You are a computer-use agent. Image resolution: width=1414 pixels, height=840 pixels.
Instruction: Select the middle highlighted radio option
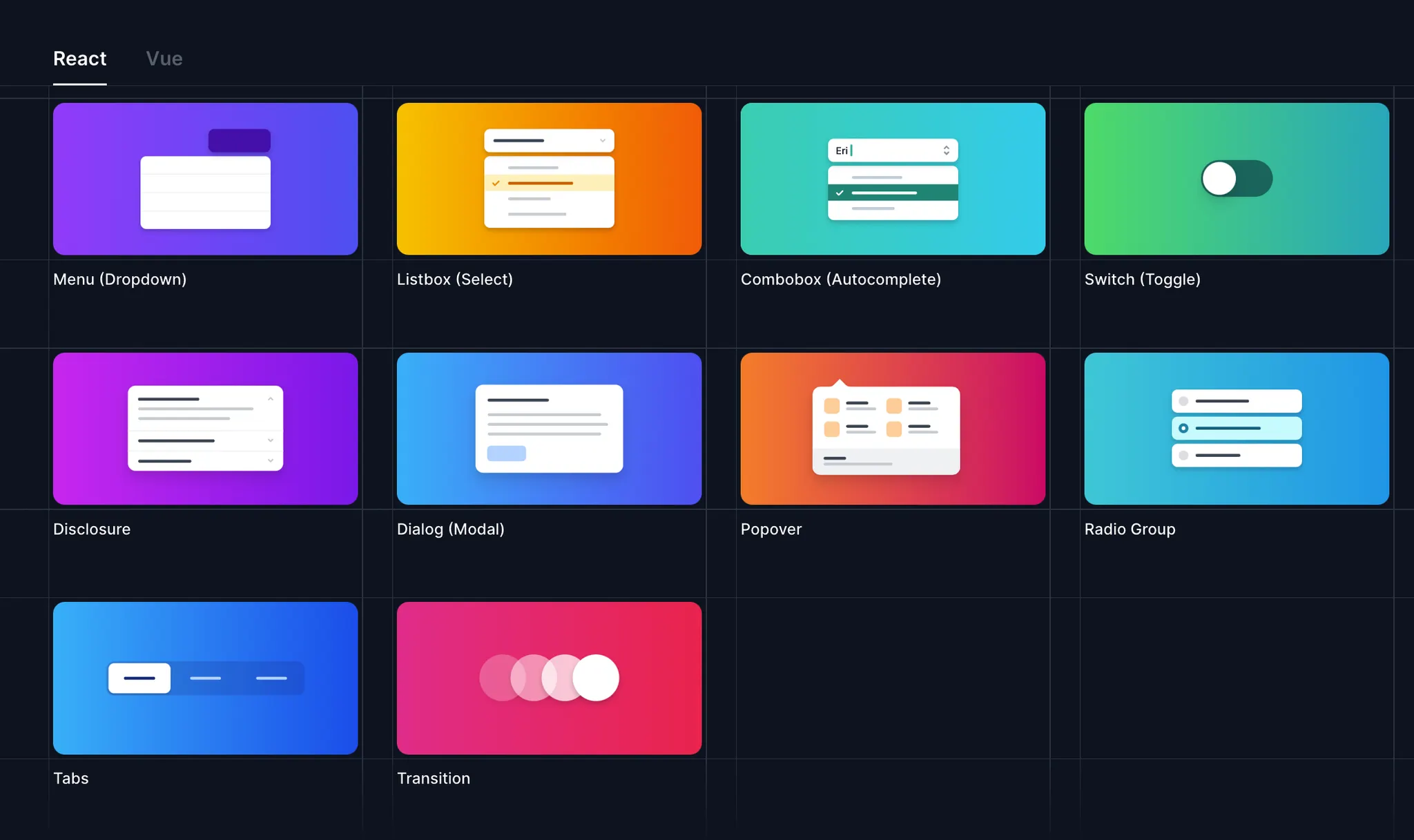(x=1236, y=428)
